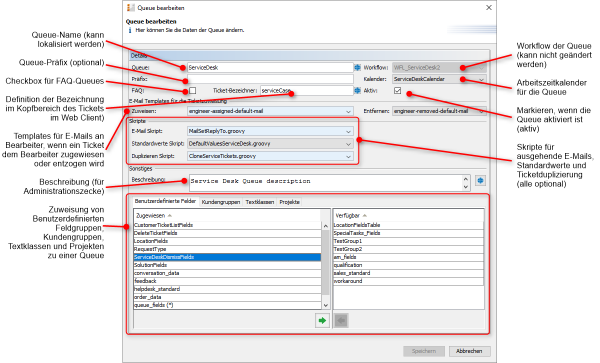
Task: Click the Speichern button
Action: click(424, 351)
